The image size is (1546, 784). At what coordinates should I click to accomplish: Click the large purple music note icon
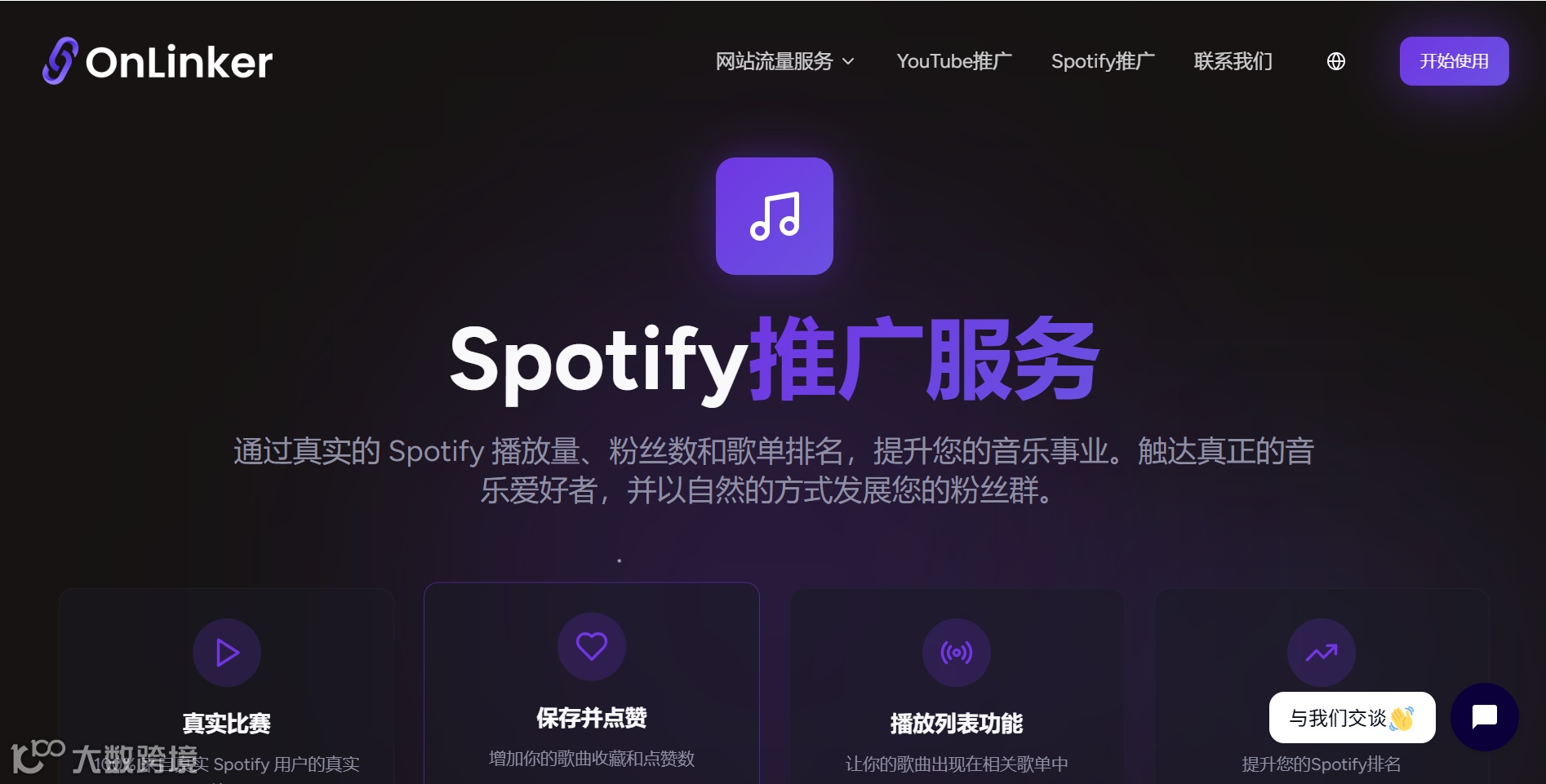[x=775, y=216]
